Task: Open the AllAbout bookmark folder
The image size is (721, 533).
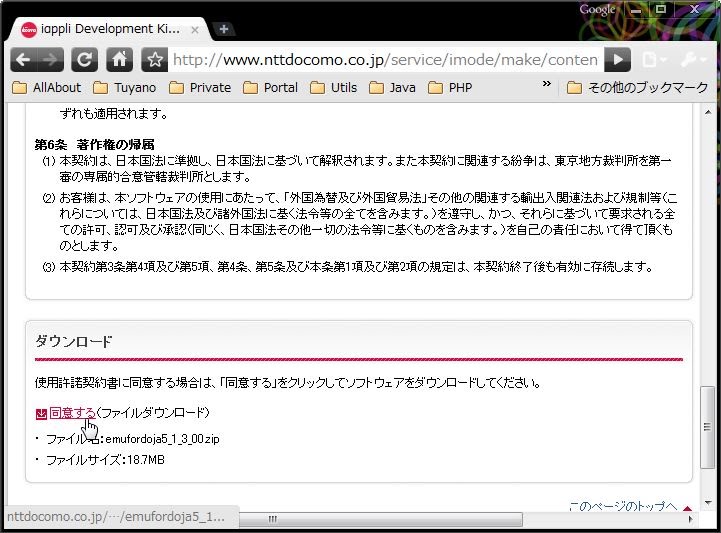Action: pos(47,88)
